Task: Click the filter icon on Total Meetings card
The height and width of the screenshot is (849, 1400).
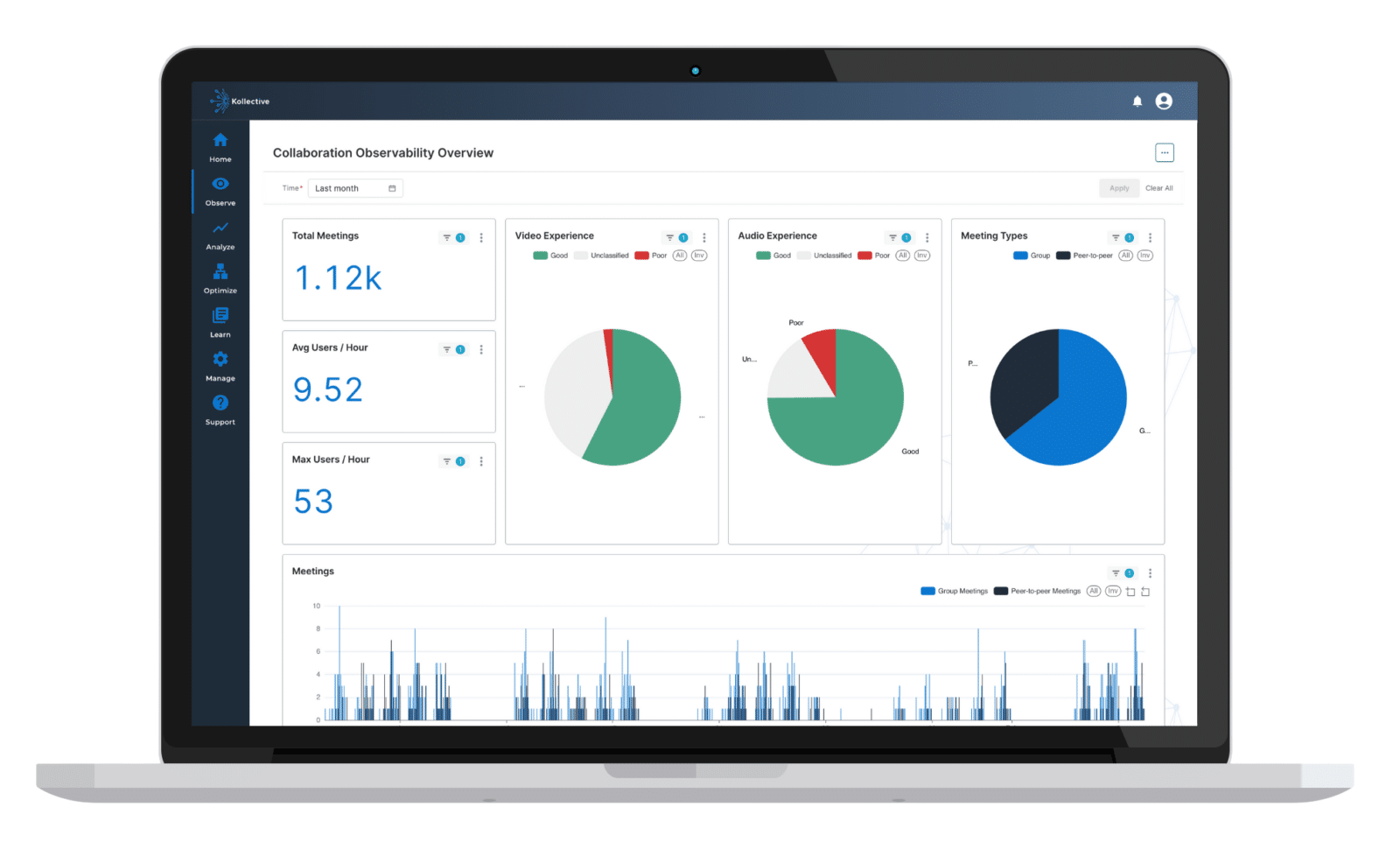Action: point(445,237)
